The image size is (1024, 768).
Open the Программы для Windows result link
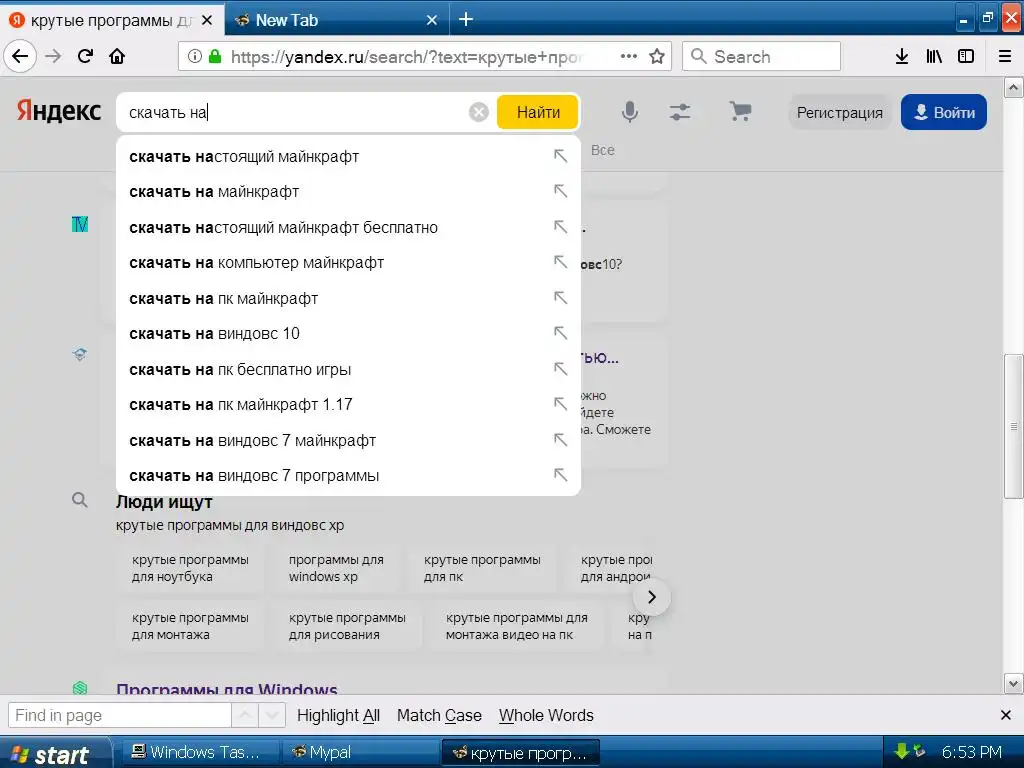tap(227, 688)
